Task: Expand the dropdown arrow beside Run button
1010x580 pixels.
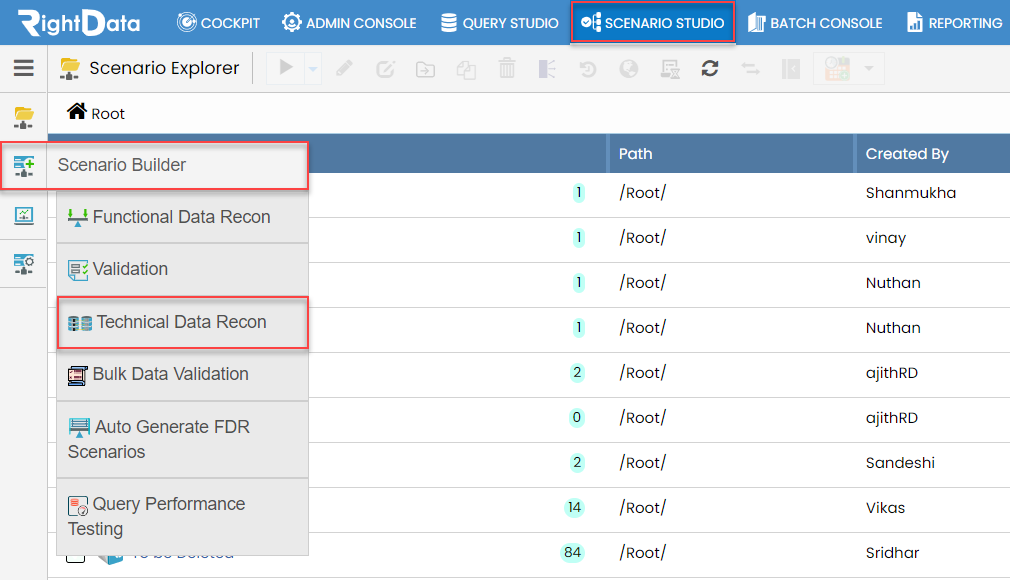Action: coord(312,69)
